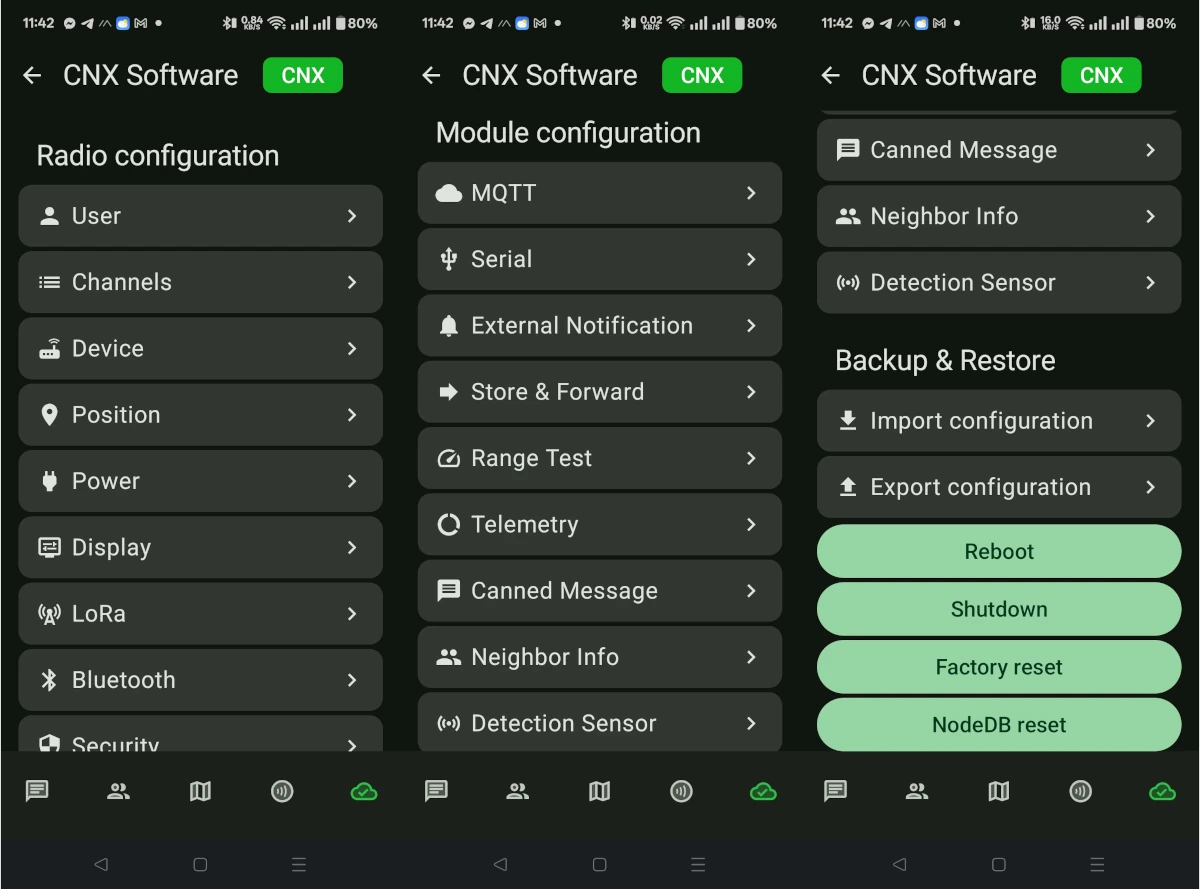Click the Radio configuration heading
Viewport: 1200px width, 889px height.
click(158, 156)
